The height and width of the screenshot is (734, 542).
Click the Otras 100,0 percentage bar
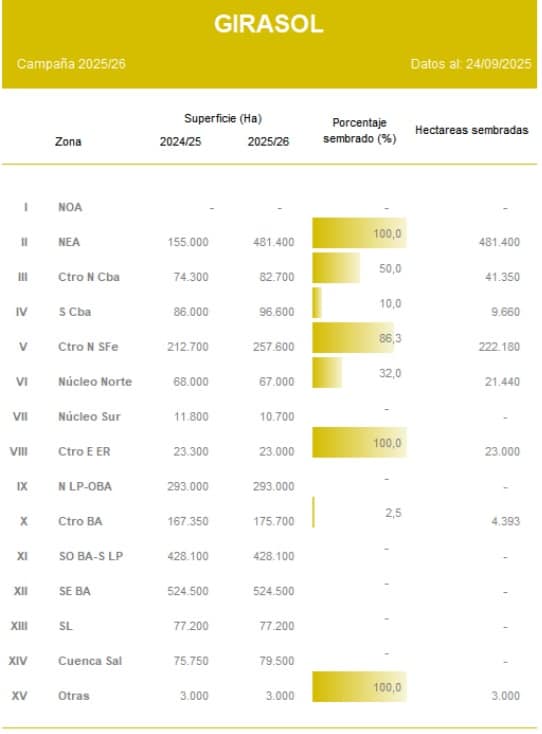click(x=359, y=687)
